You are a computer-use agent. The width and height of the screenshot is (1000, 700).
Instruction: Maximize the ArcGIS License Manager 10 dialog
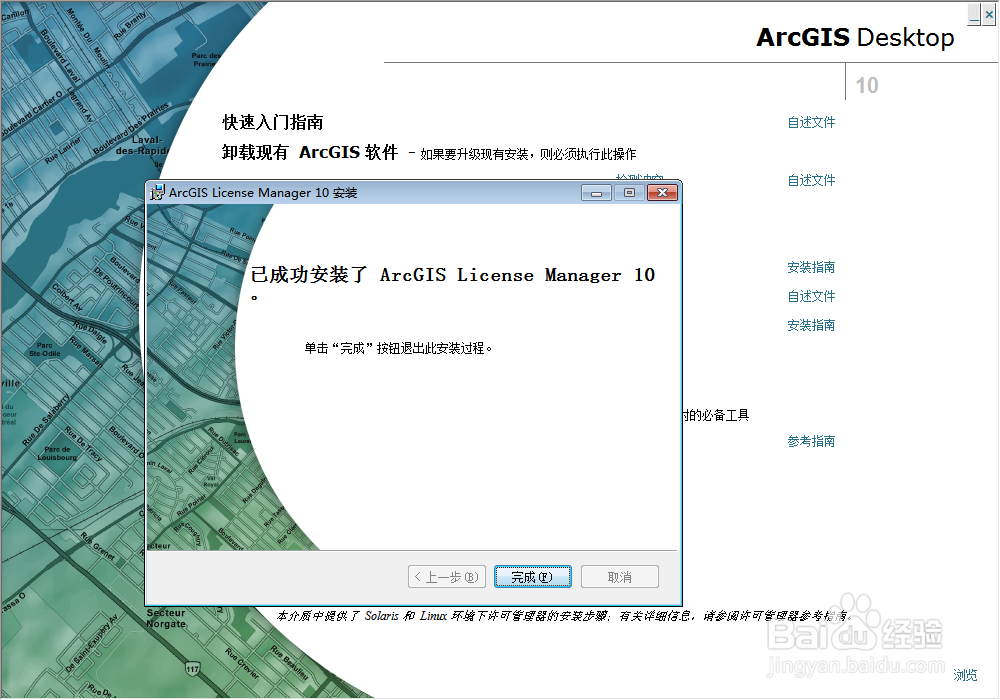point(629,193)
